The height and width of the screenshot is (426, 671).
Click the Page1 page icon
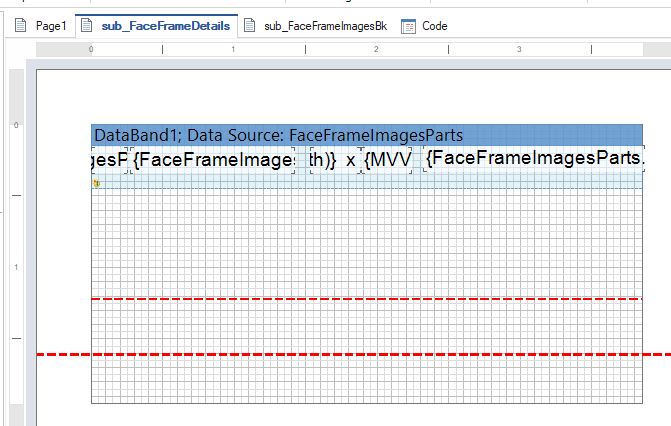(x=21, y=26)
